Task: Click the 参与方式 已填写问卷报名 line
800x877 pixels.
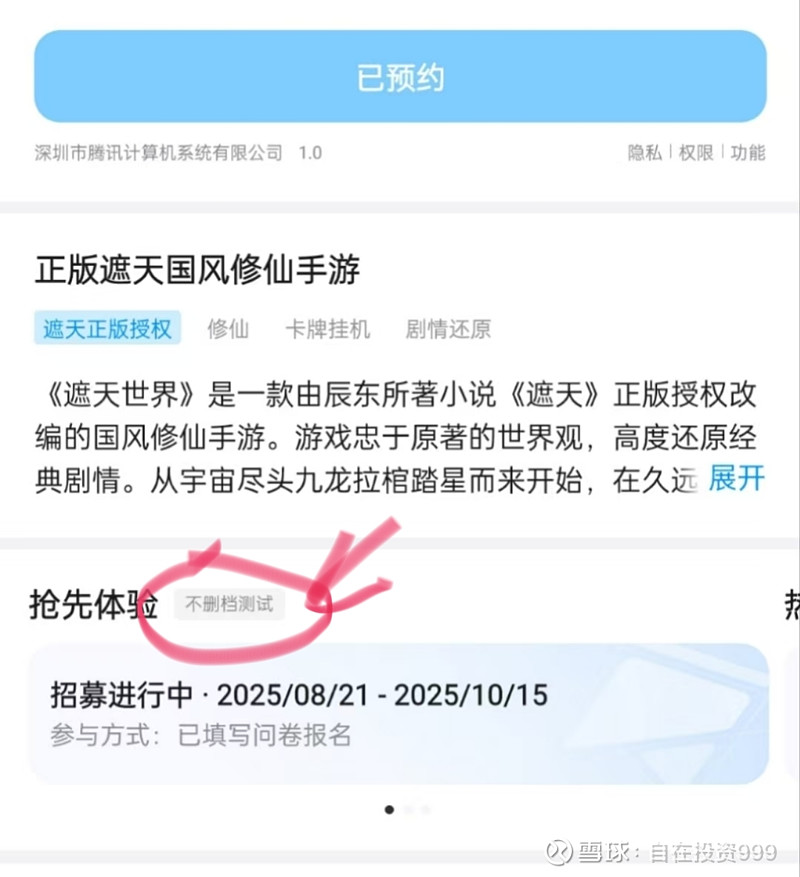Action: point(201,735)
